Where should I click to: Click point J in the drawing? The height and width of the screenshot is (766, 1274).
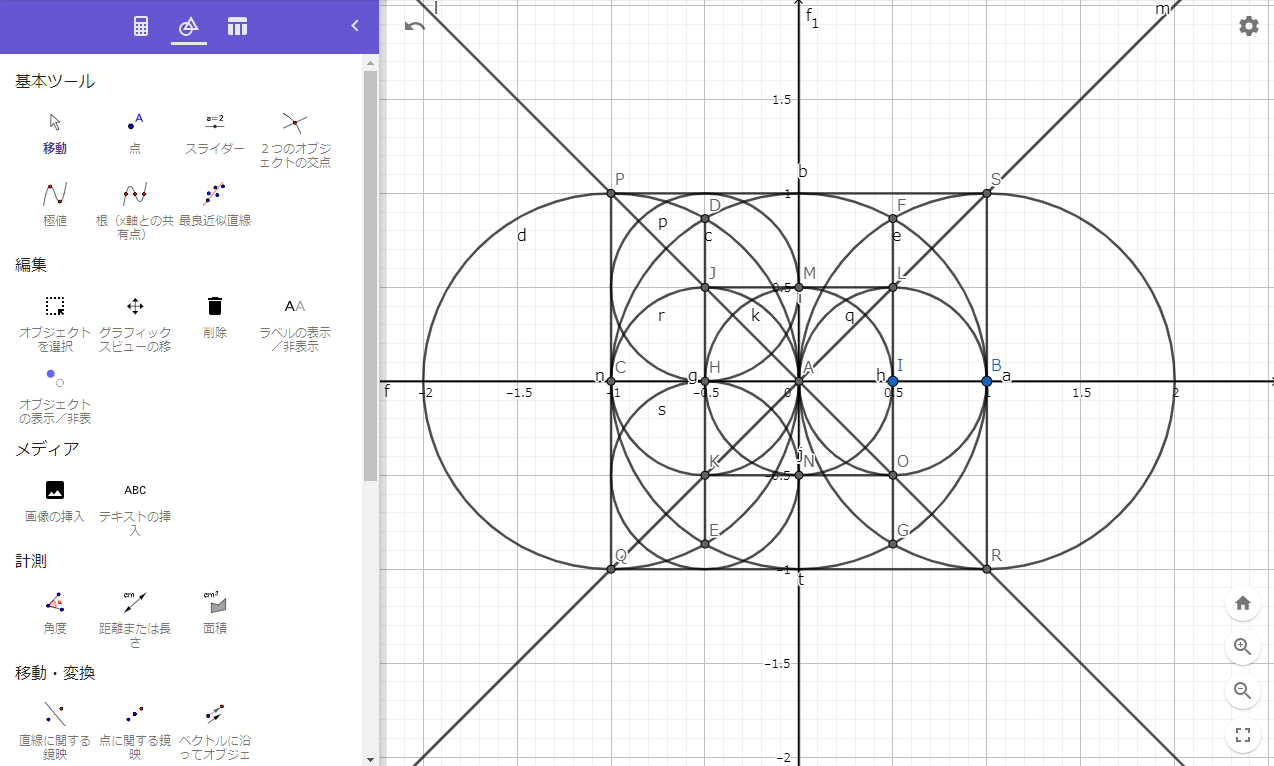coord(705,287)
